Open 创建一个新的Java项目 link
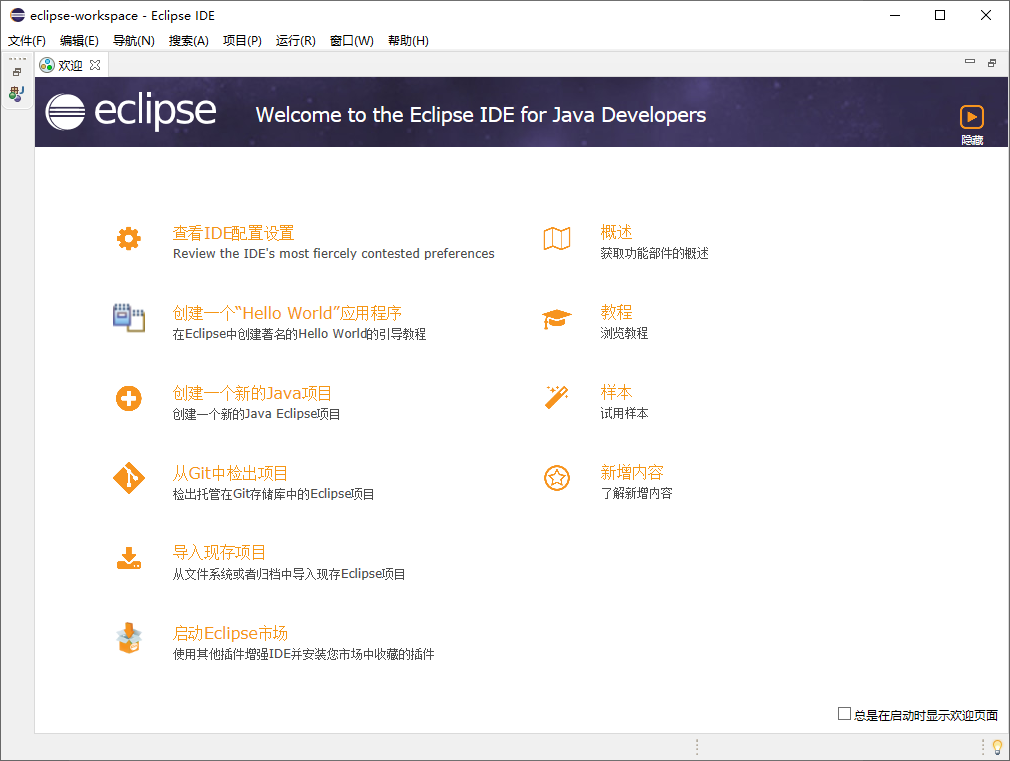Image resolution: width=1010 pixels, height=761 pixels. tap(252, 393)
